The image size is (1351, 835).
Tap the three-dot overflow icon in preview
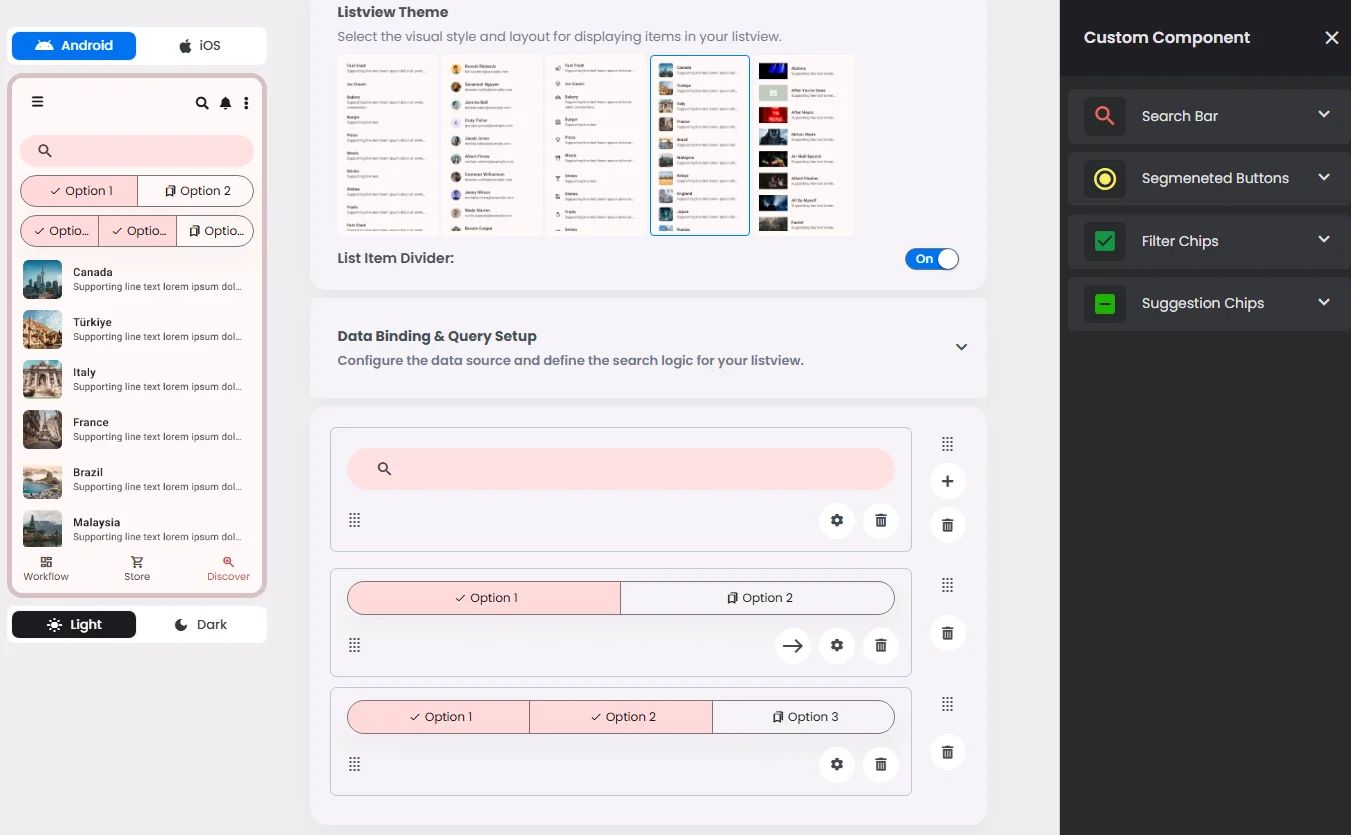pyautogui.click(x=246, y=103)
